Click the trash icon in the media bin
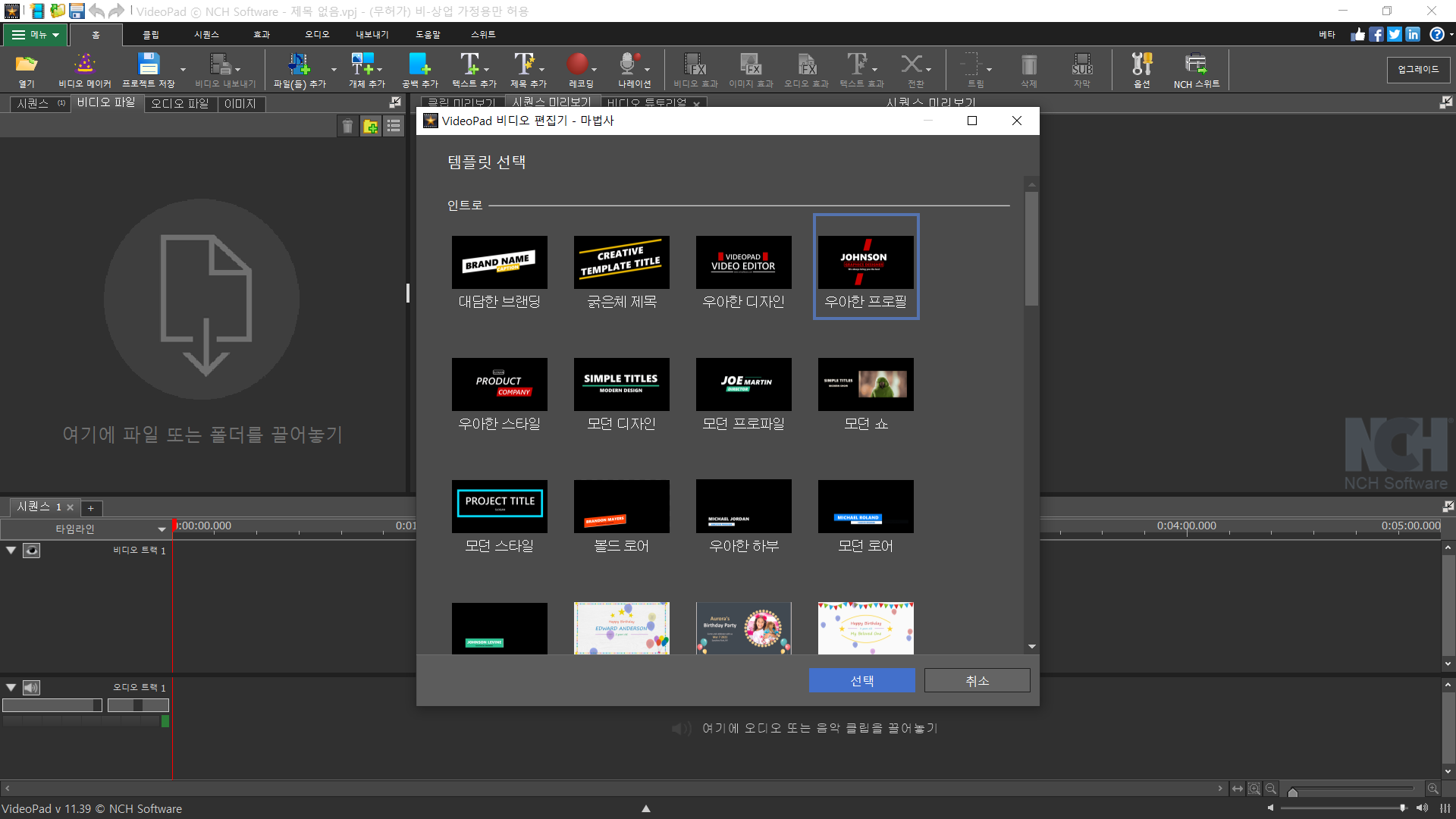Screen dimensions: 1456x819 (x=347, y=127)
